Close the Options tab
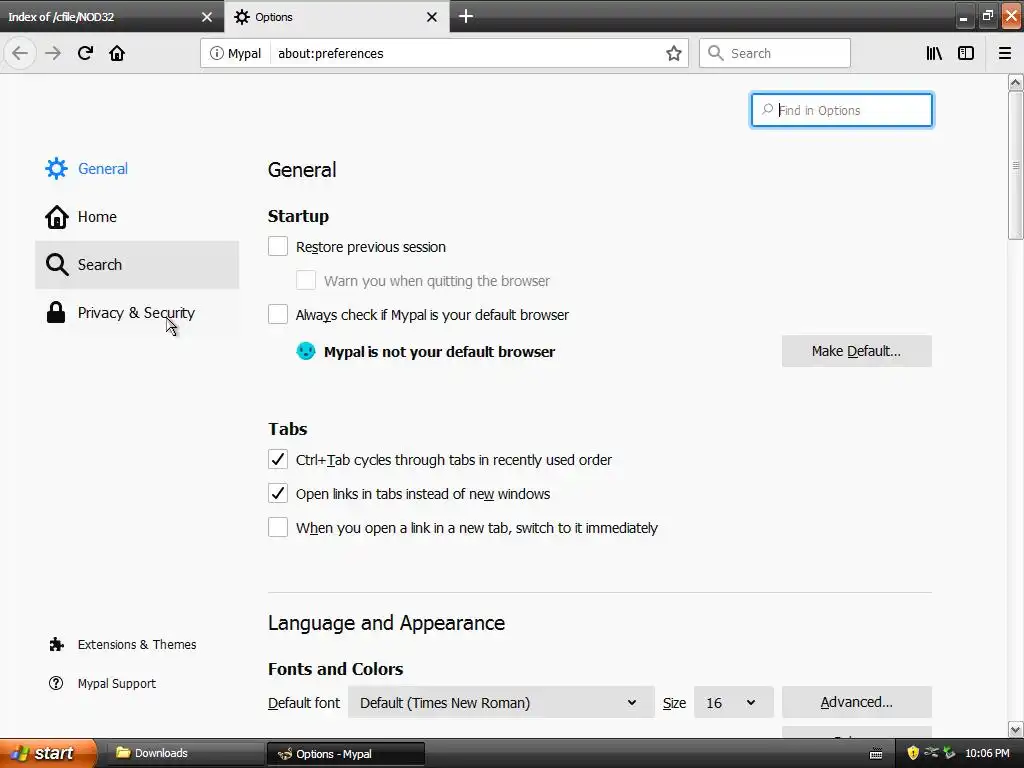 (x=432, y=17)
